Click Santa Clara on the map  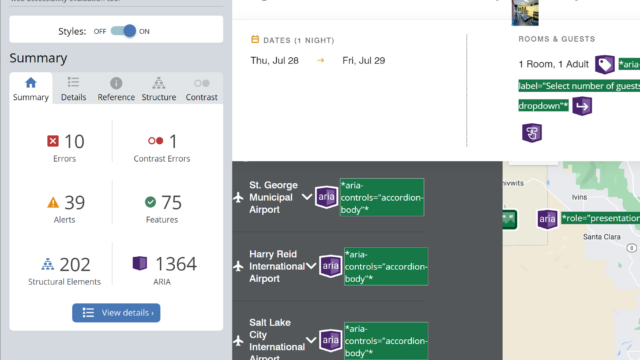coord(602,237)
